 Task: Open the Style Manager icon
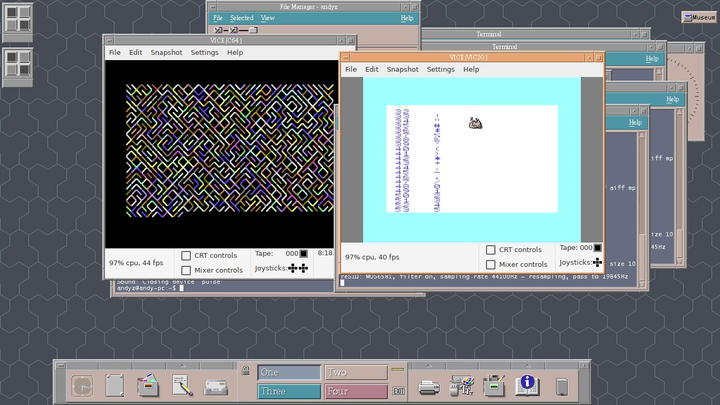[461, 385]
